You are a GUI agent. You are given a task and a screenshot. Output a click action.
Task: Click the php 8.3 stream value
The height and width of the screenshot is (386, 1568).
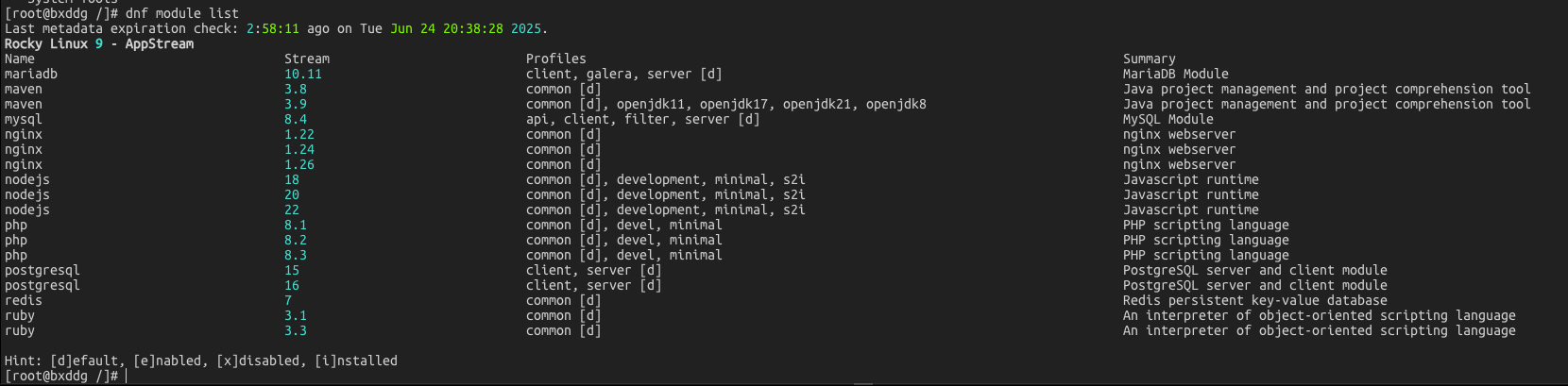[x=296, y=255]
